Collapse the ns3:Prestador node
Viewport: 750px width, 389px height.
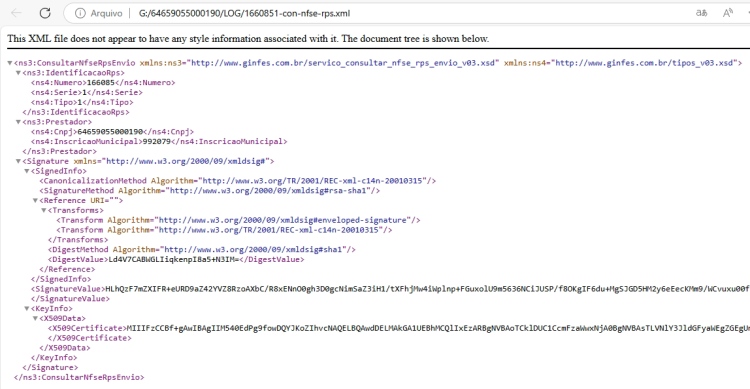tap(18, 122)
